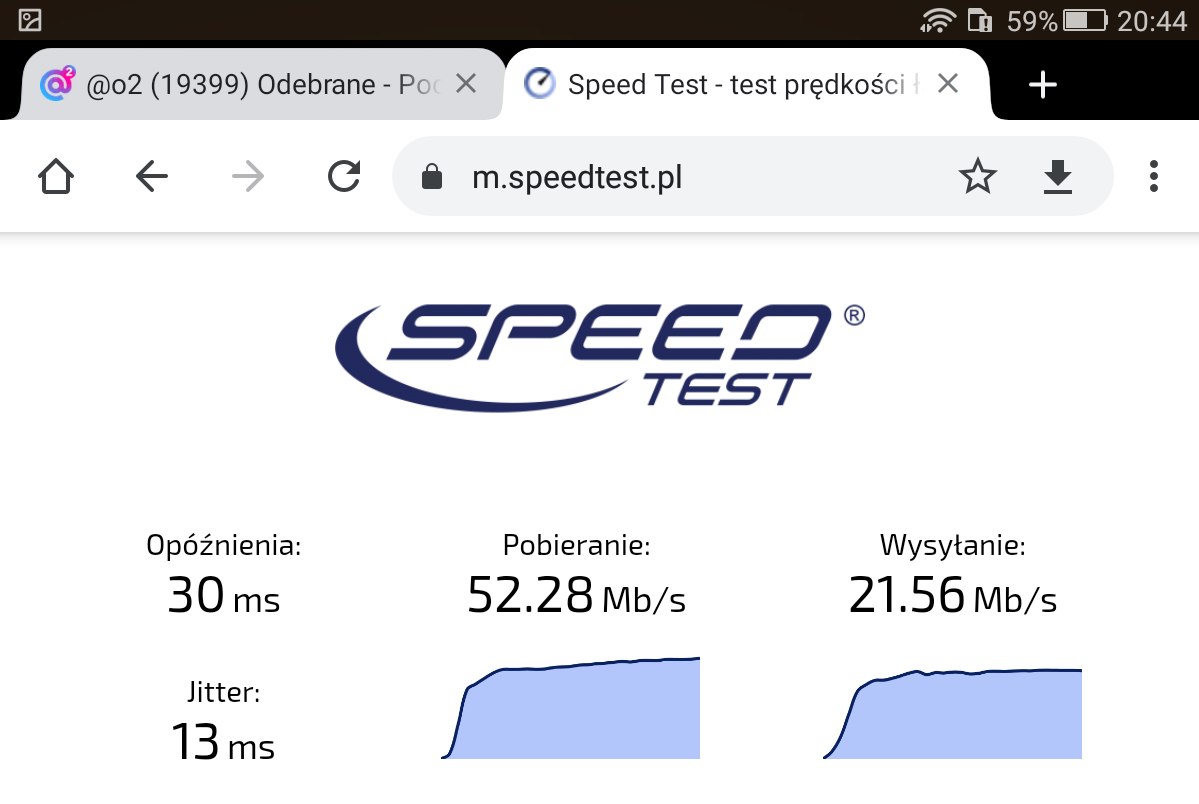Tap the Pobieranie download graph
Image resolution: width=1199 pixels, height=804 pixels.
tap(570, 708)
